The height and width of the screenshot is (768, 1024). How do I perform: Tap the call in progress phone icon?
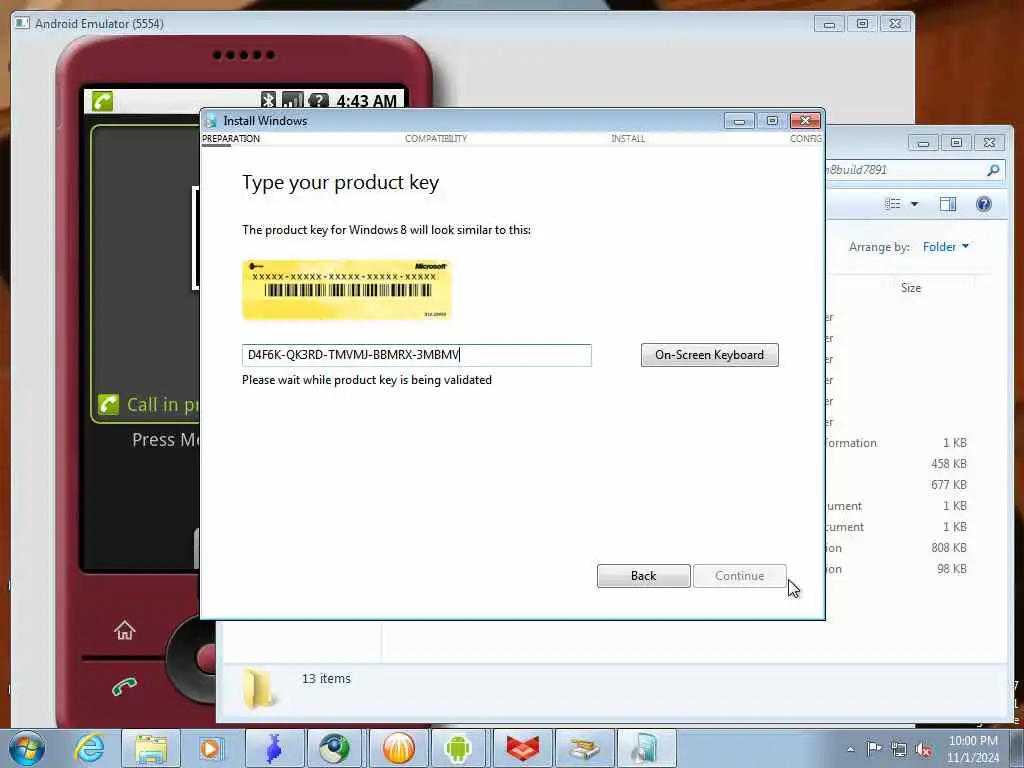[108, 404]
